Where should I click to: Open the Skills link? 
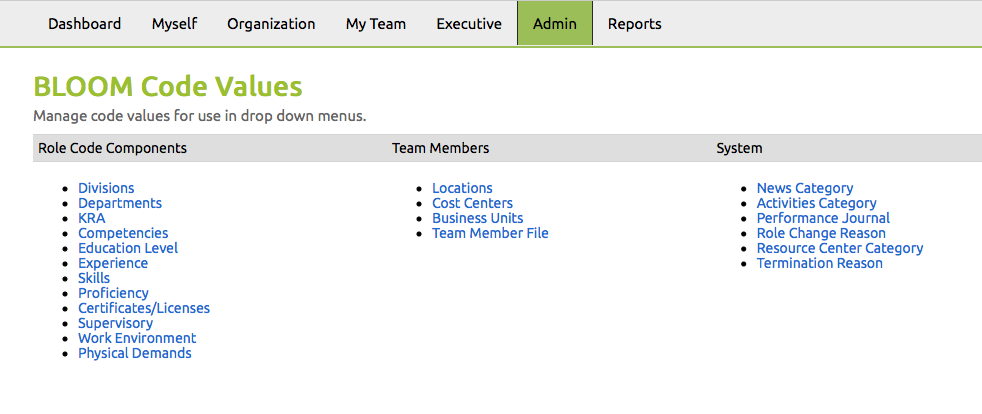tap(94, 278)
